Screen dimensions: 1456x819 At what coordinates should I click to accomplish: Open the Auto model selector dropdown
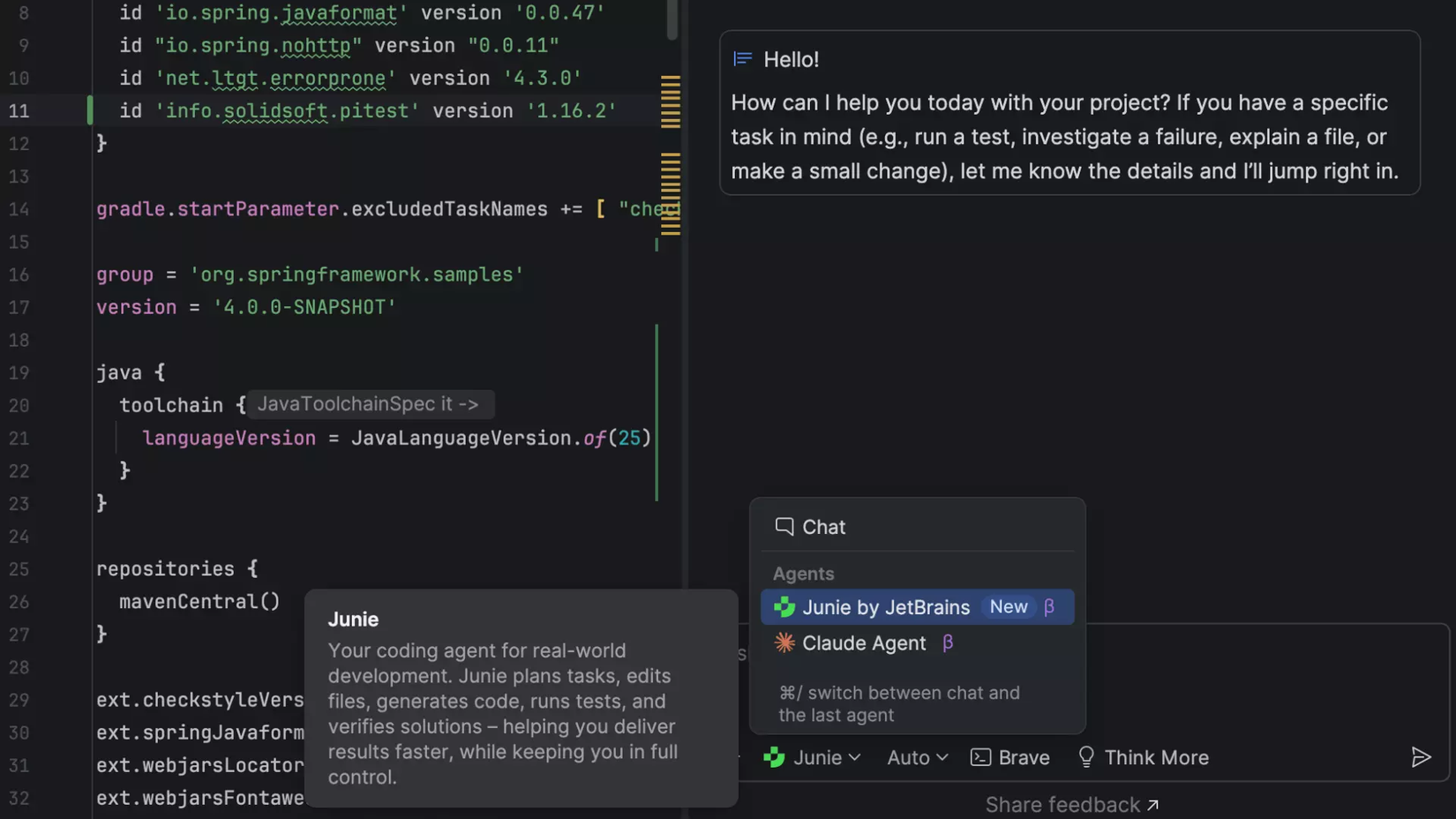click(917, 757)
